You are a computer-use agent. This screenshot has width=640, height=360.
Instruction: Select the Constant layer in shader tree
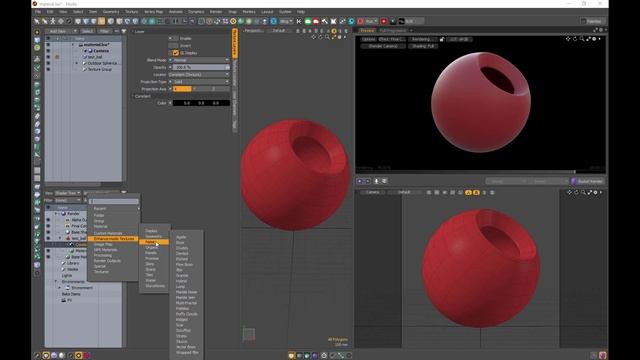[81, 244]
